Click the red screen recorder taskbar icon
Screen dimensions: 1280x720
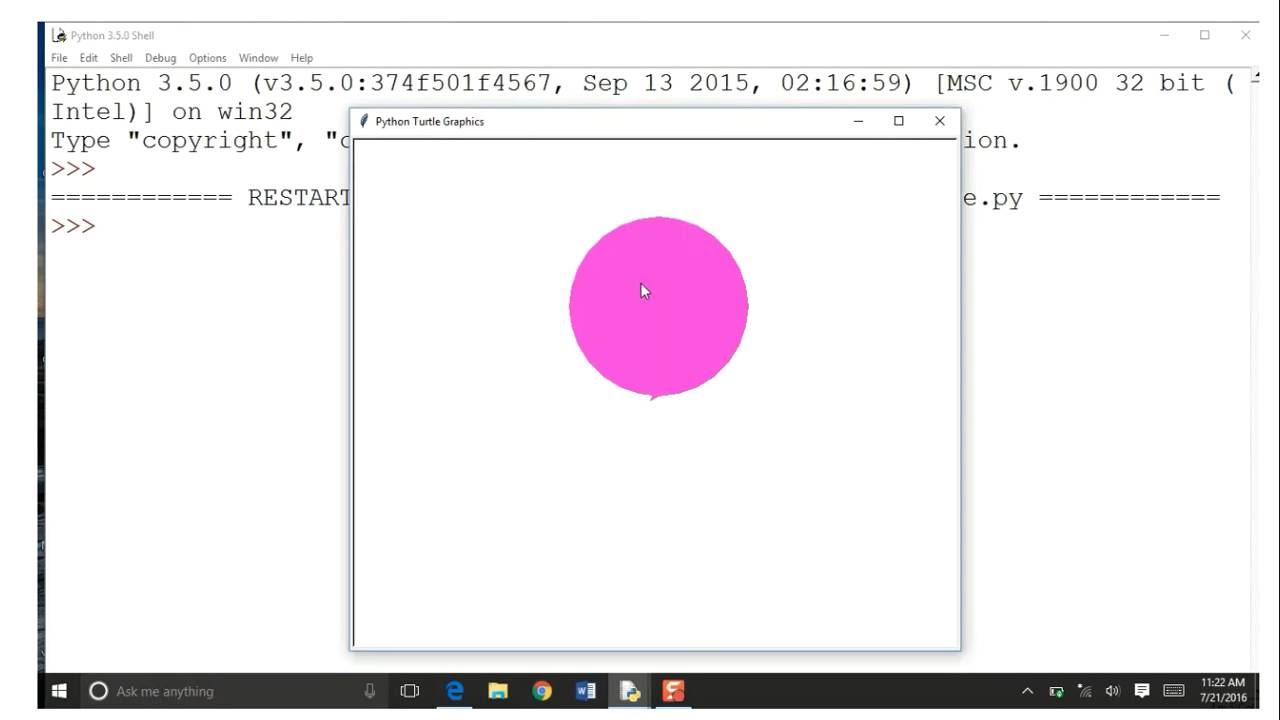674,691
